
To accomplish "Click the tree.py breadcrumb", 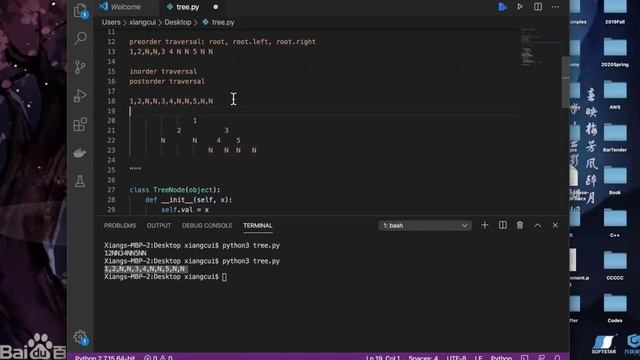I will click(x=223, y=22).
